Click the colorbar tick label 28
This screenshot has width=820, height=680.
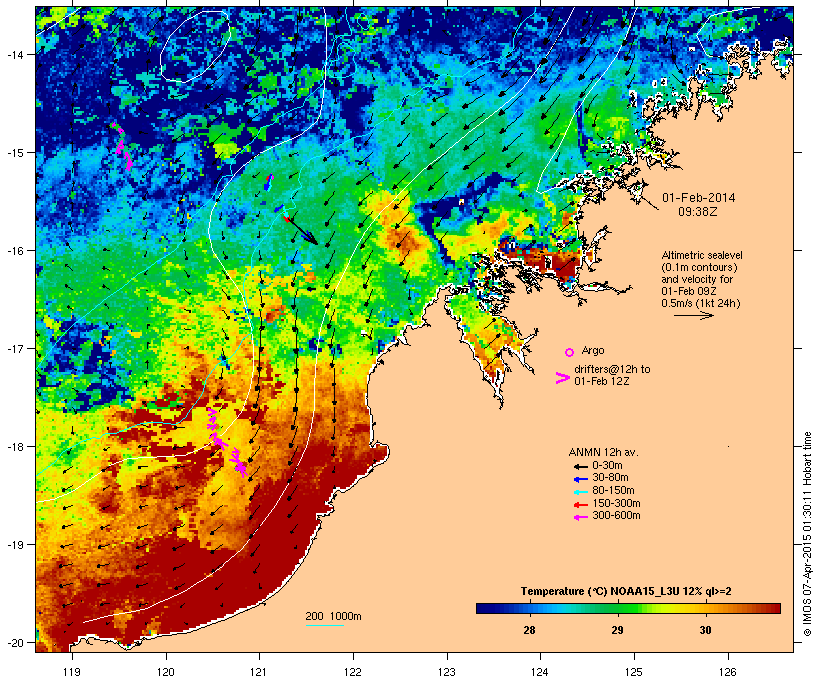coord(529,630)
